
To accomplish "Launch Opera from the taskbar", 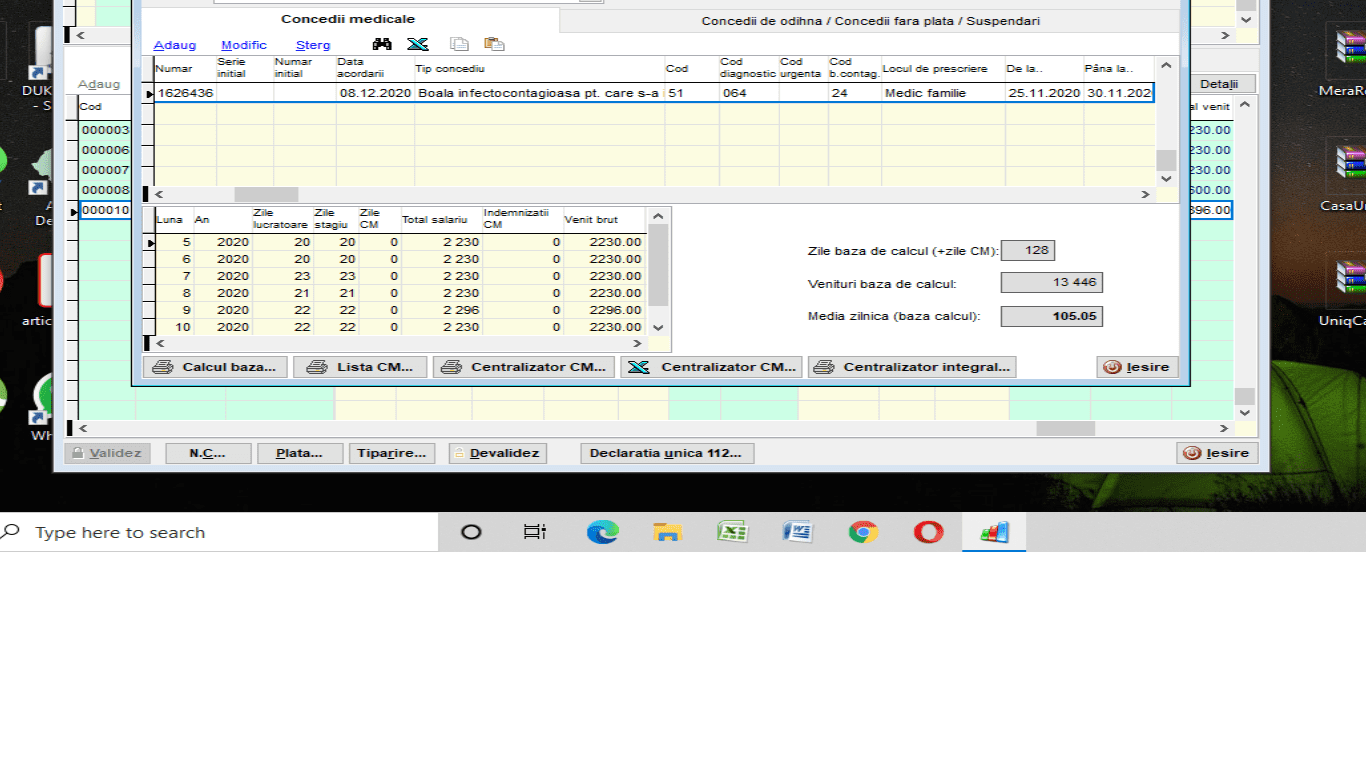I will [928, 532].
